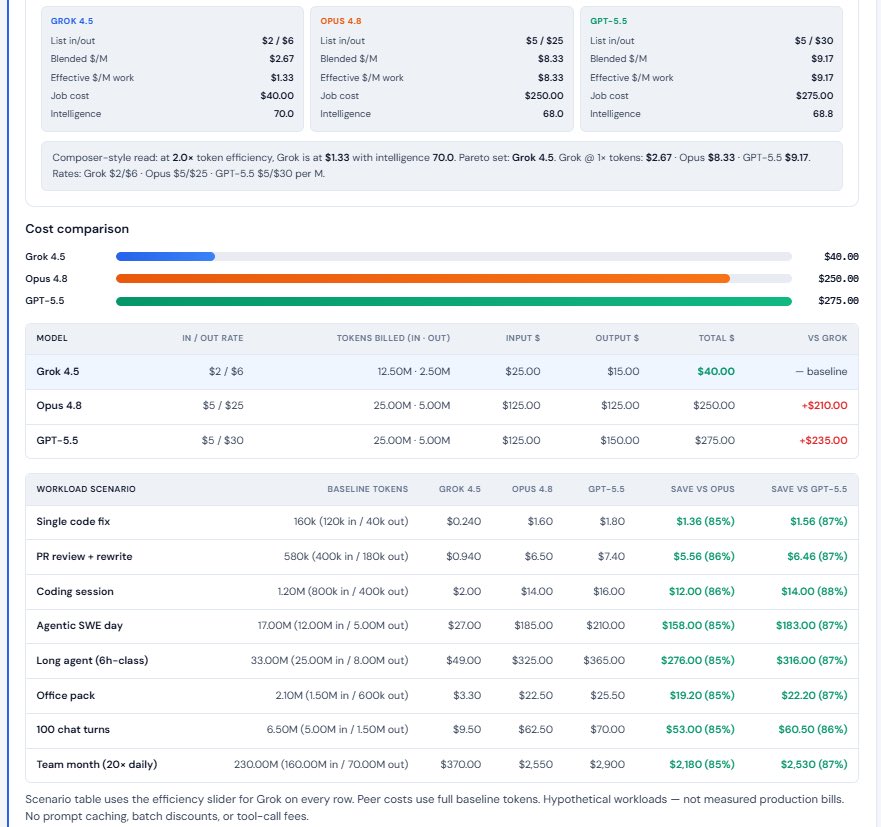Click GPT-5.5 output cost $150.00
This screenshot has width=881, height=827.
[x=620, y=440]
